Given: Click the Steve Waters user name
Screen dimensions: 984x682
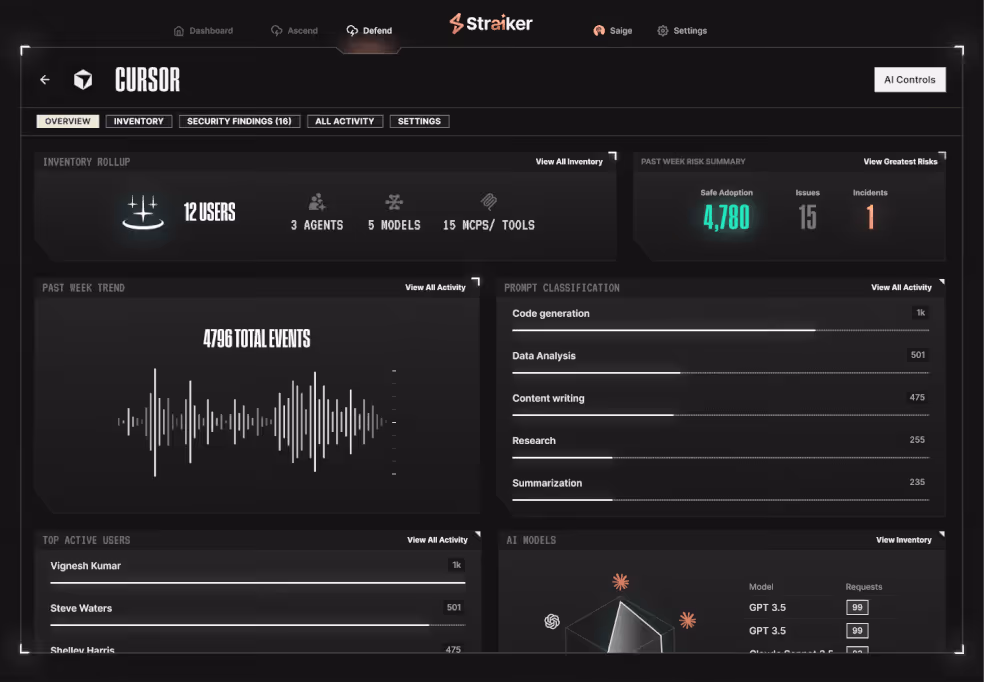Looking at the screenshot, I should 81,609.
